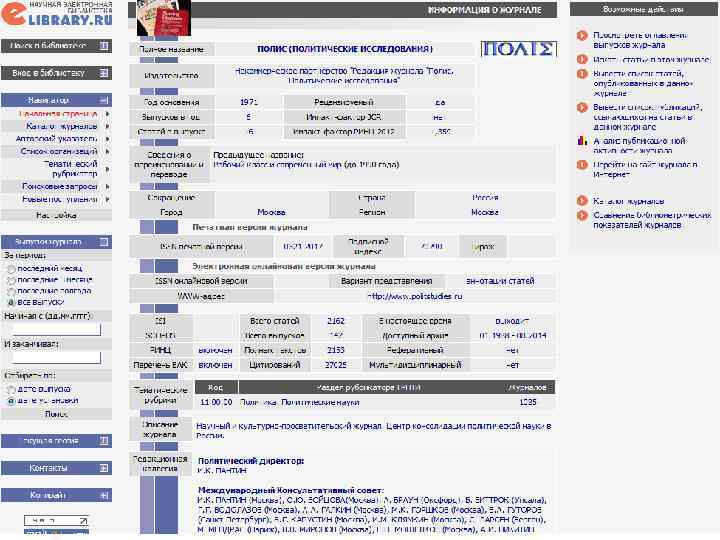720x540 pixels.
Task: Click arrow next to 'Новые поступления'
Action: [x=107, y=199]
